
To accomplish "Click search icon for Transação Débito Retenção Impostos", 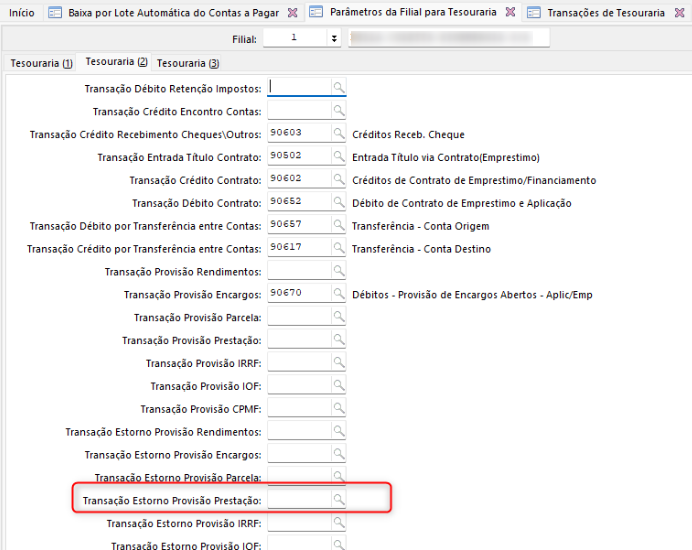I will click(339, 88).
